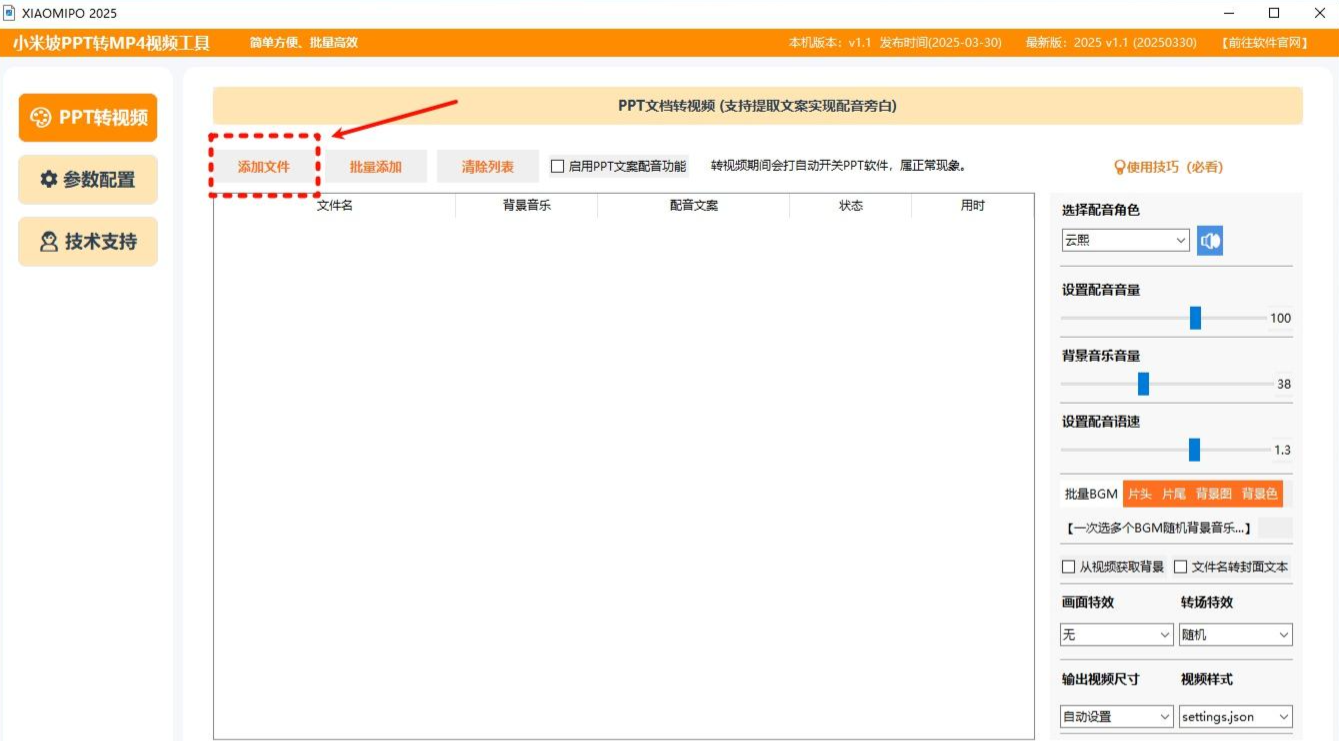Viewport: 1339px width, 741px height.
Task: Close the XIAOMIPO window
Action: (1319, 13)
